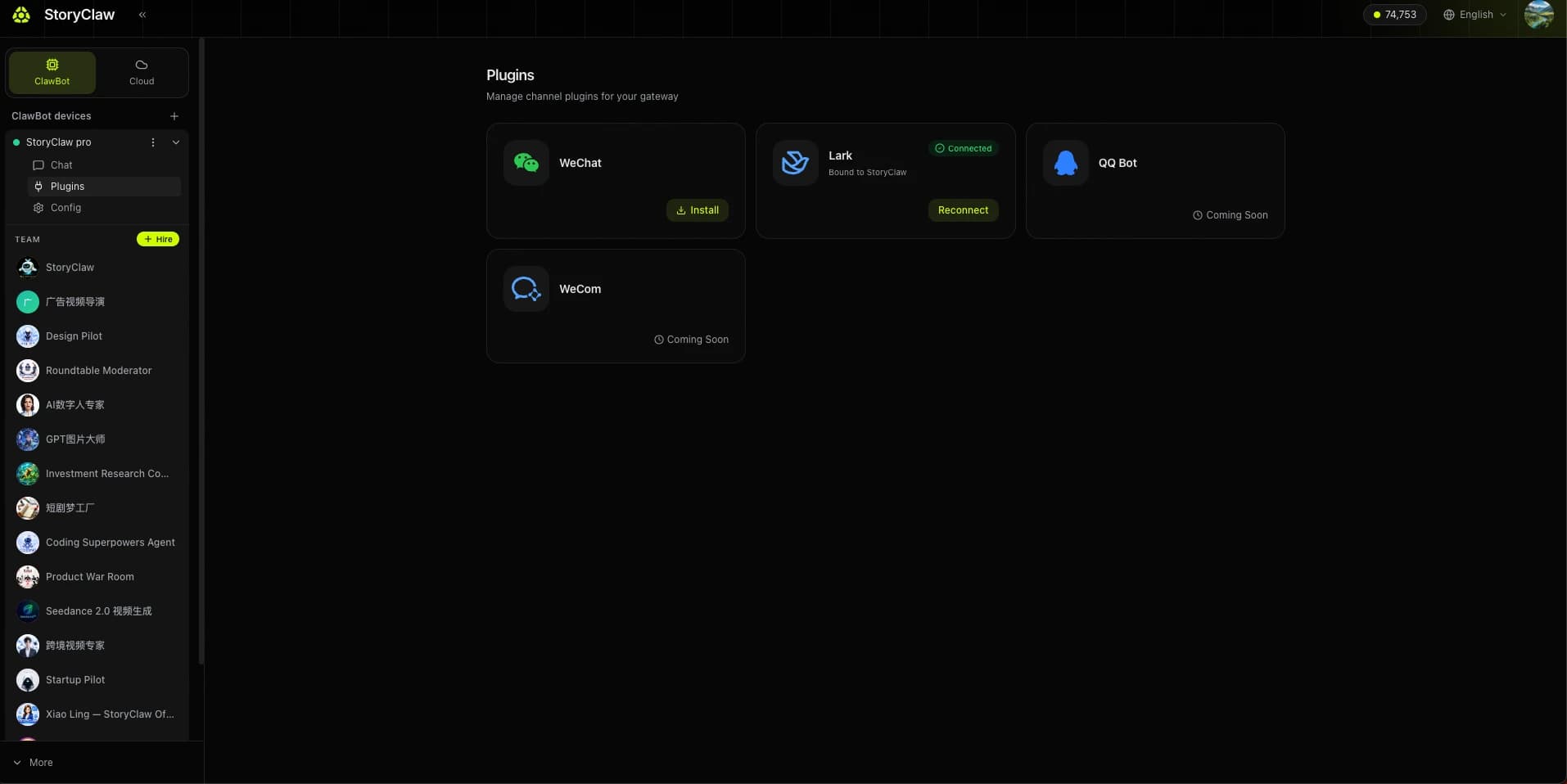The width and height of the screenshot is (1567, 784).
Task: Open the AI数字人专家 agent avatar
Action: point(28,405)
